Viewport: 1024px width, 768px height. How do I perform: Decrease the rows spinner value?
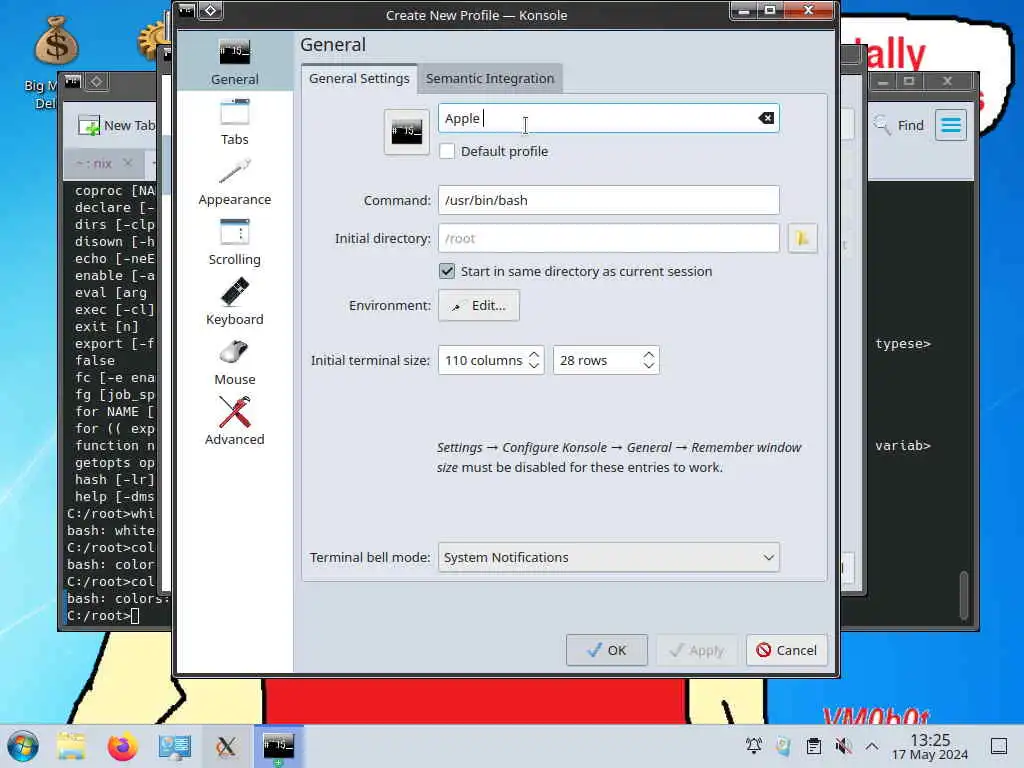[x=648, y=366]
